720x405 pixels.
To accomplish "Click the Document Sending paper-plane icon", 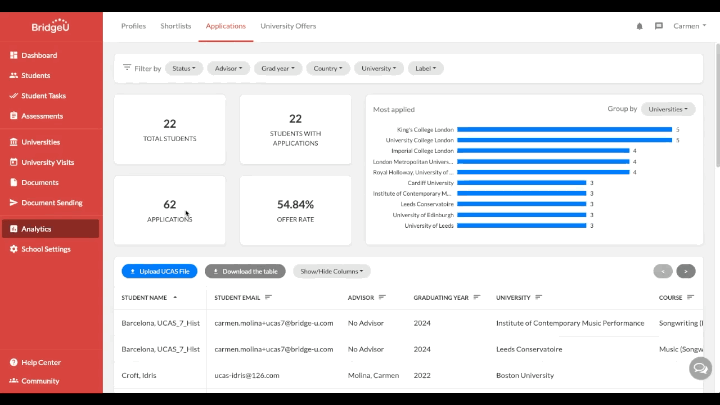I will (13, 202).
